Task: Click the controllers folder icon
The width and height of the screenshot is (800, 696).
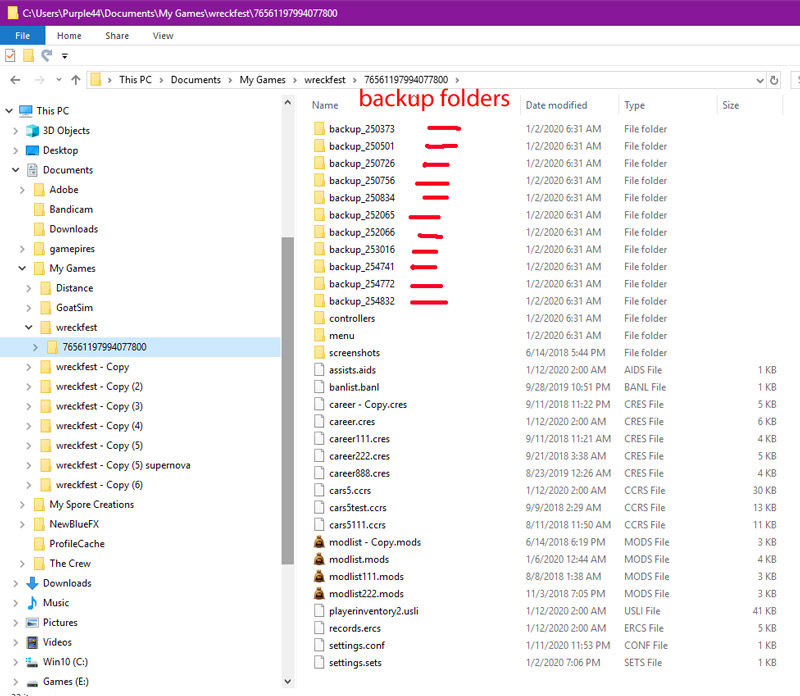Action: pyautogui.click(x=319, y=318)
